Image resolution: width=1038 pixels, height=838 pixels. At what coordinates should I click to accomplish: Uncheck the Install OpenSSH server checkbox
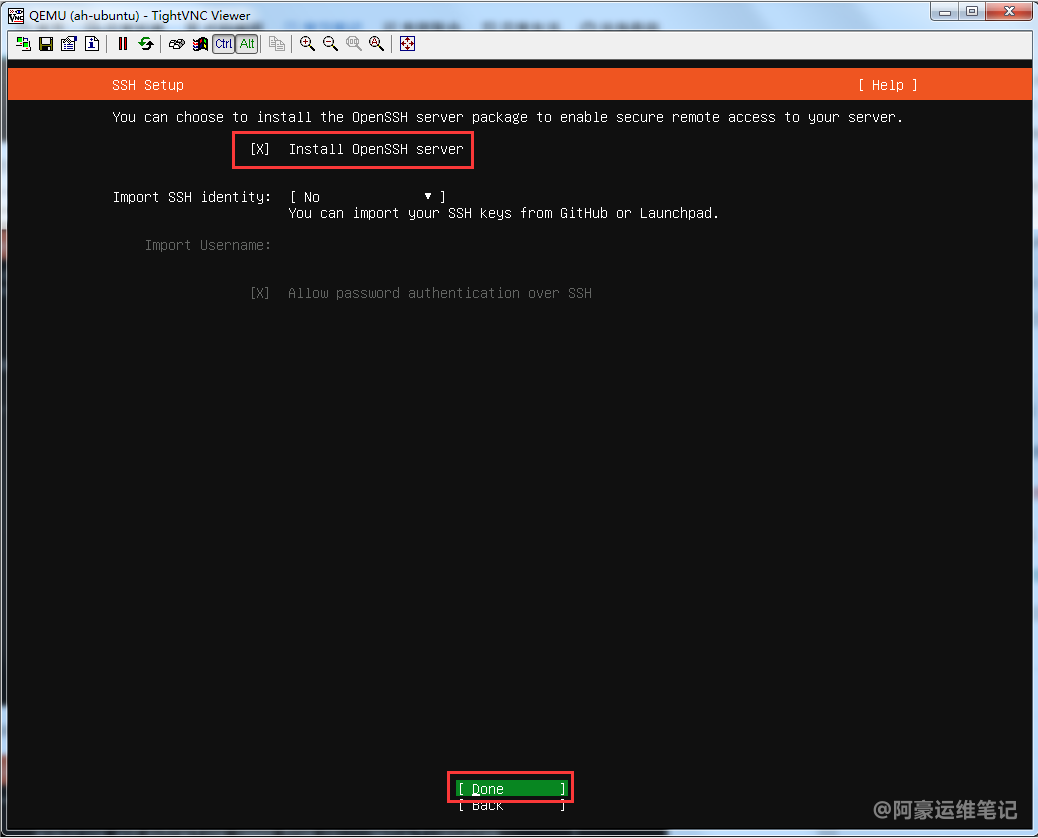pyautogui.click(x=260, y=149)
